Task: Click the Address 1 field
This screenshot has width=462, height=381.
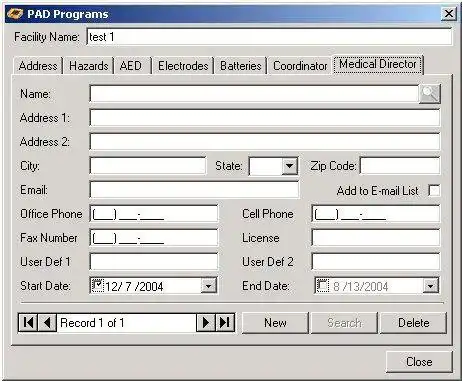Action: 265,118
